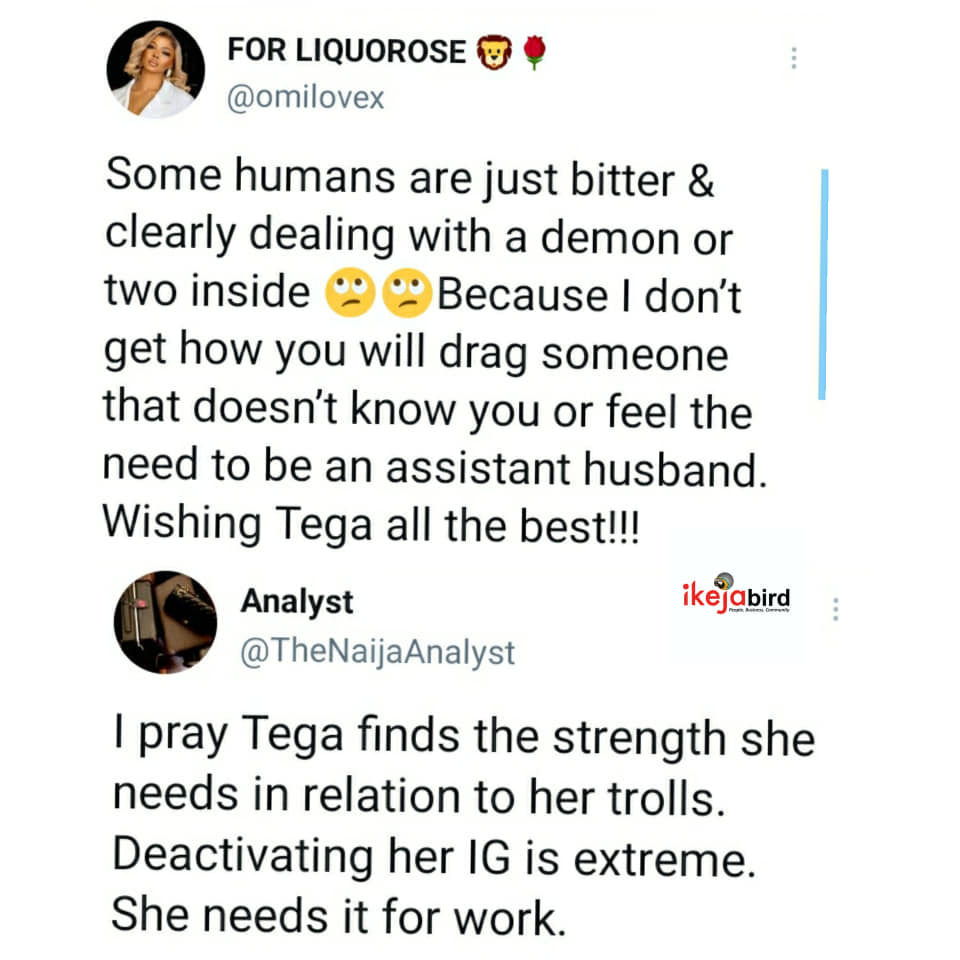
Task: Click the 'Some humans are just bitter' line
Action: tap(410, 177)
